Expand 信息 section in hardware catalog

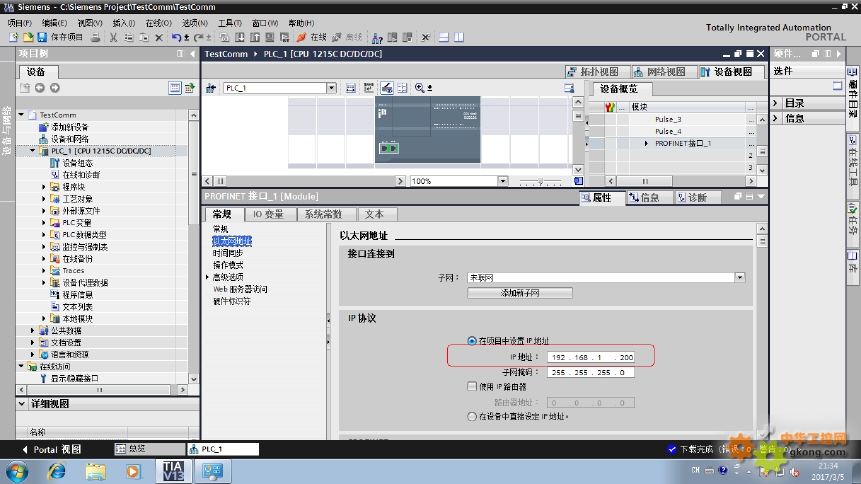click(x=775, y=118)
